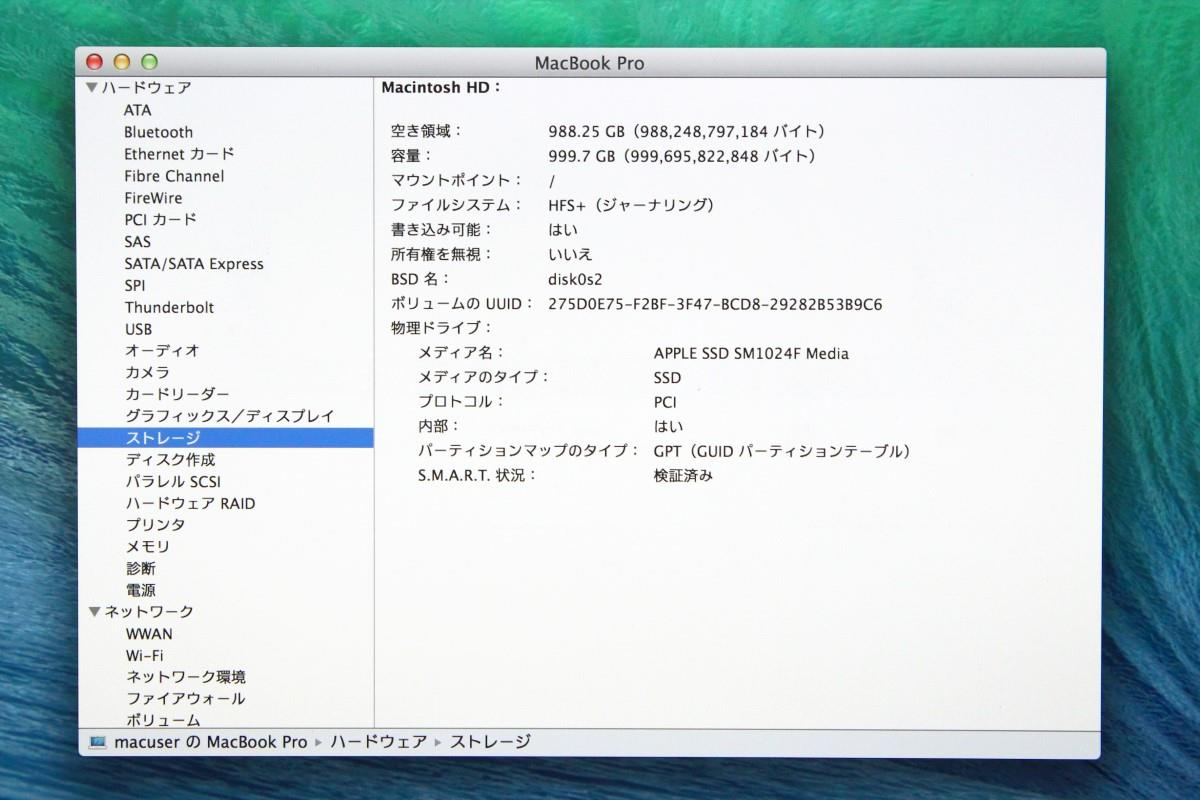1200x800 pixels.
Task: Click the media type value SSD
Action: (x=667, y=378)
